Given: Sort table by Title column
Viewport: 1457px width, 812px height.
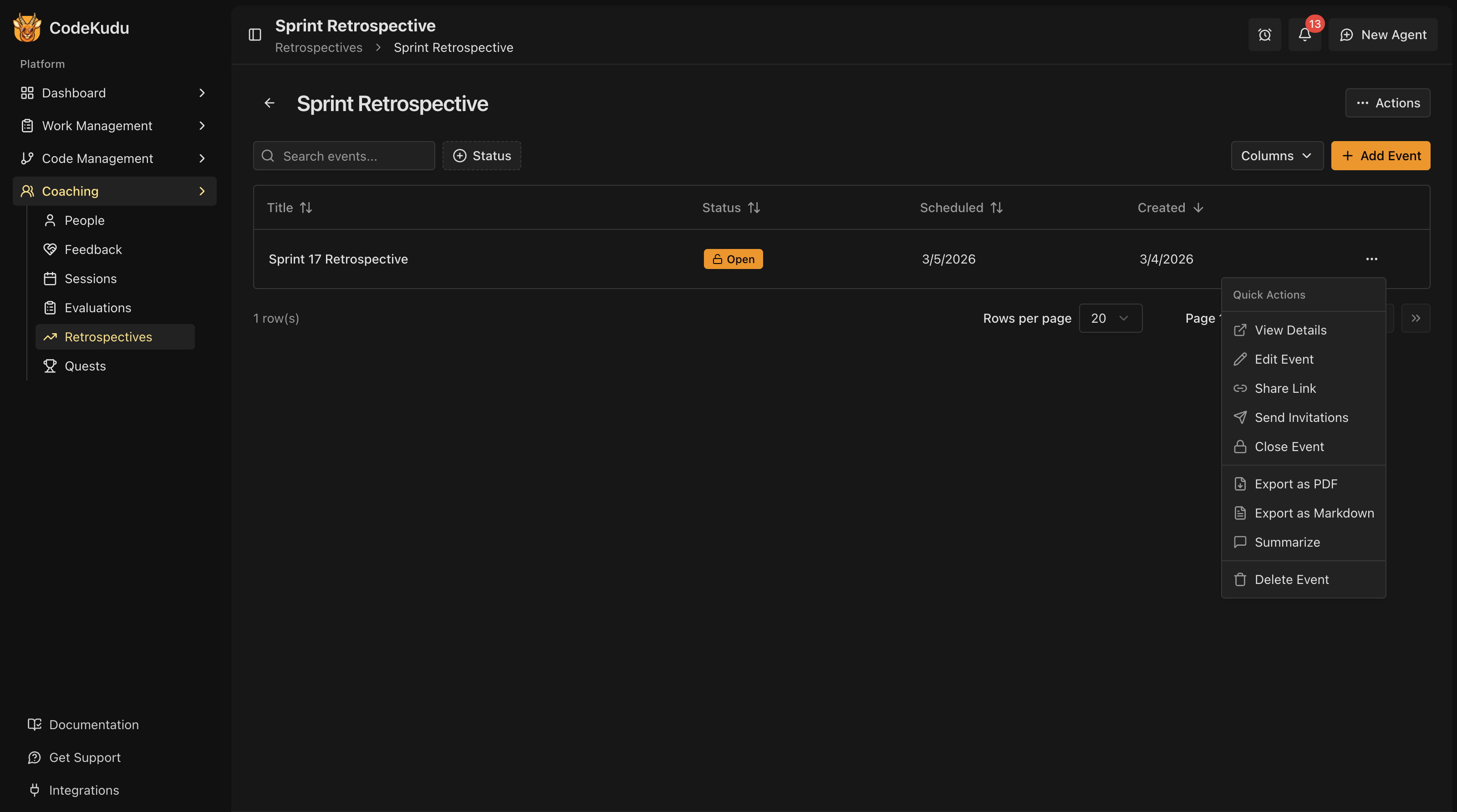Looking at the screenshot, I should (290, 208).
